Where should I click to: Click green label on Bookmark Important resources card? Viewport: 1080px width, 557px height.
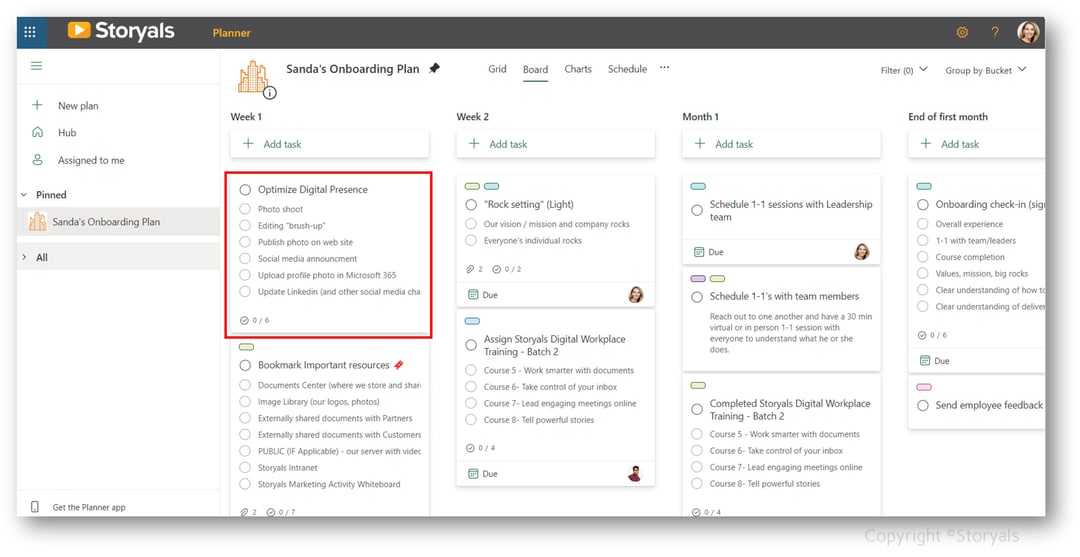point(246,347)
